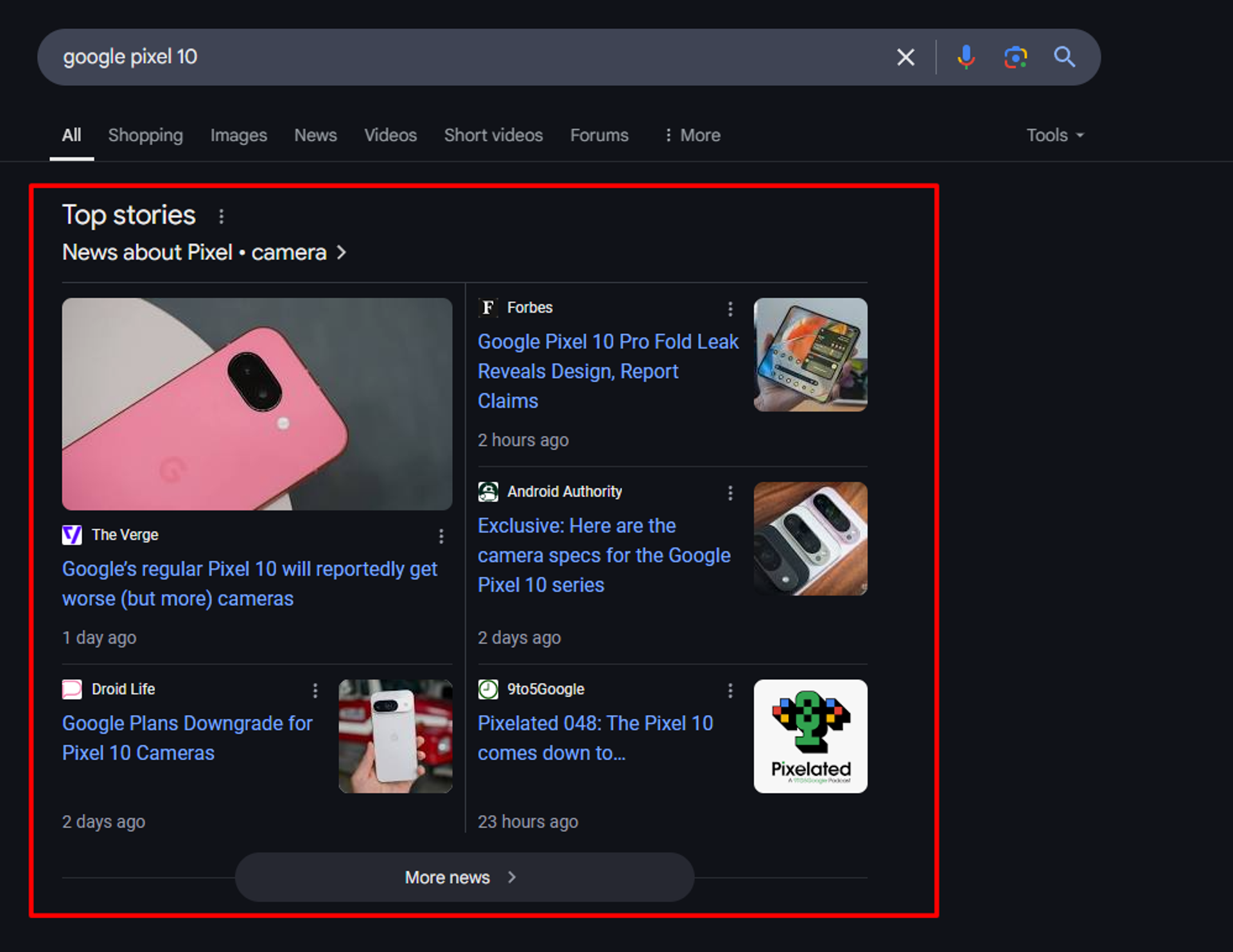Open the three-dot menu beside Top stories
Viewport: 1233px width, 952px height.
pyautogui.click(x=221, y=216)
